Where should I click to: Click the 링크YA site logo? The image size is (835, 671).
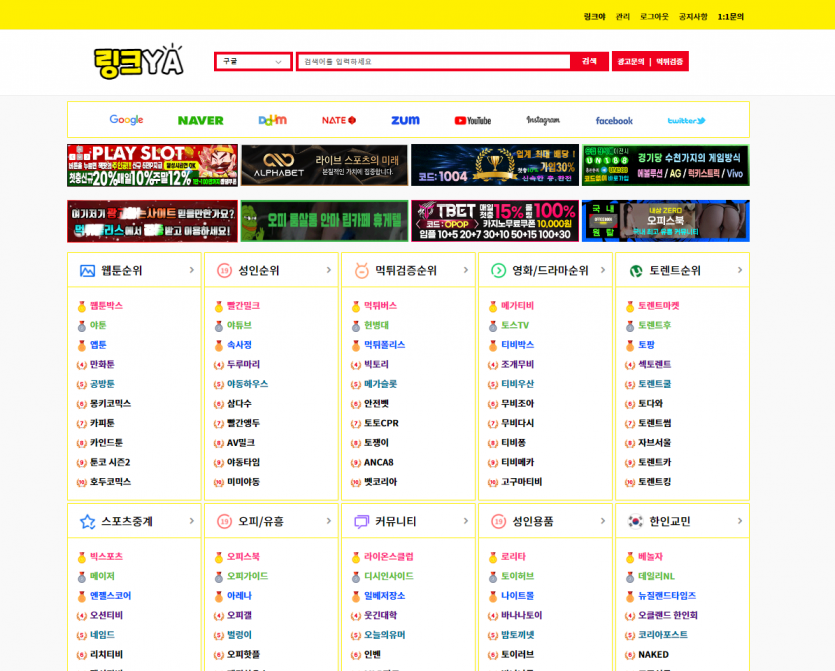pos(139,62)
